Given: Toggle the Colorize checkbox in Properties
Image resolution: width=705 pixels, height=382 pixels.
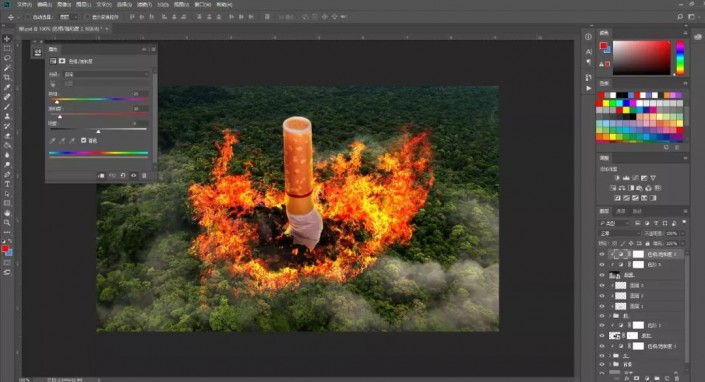Looking at the screenshot, I should coord(84,141).
